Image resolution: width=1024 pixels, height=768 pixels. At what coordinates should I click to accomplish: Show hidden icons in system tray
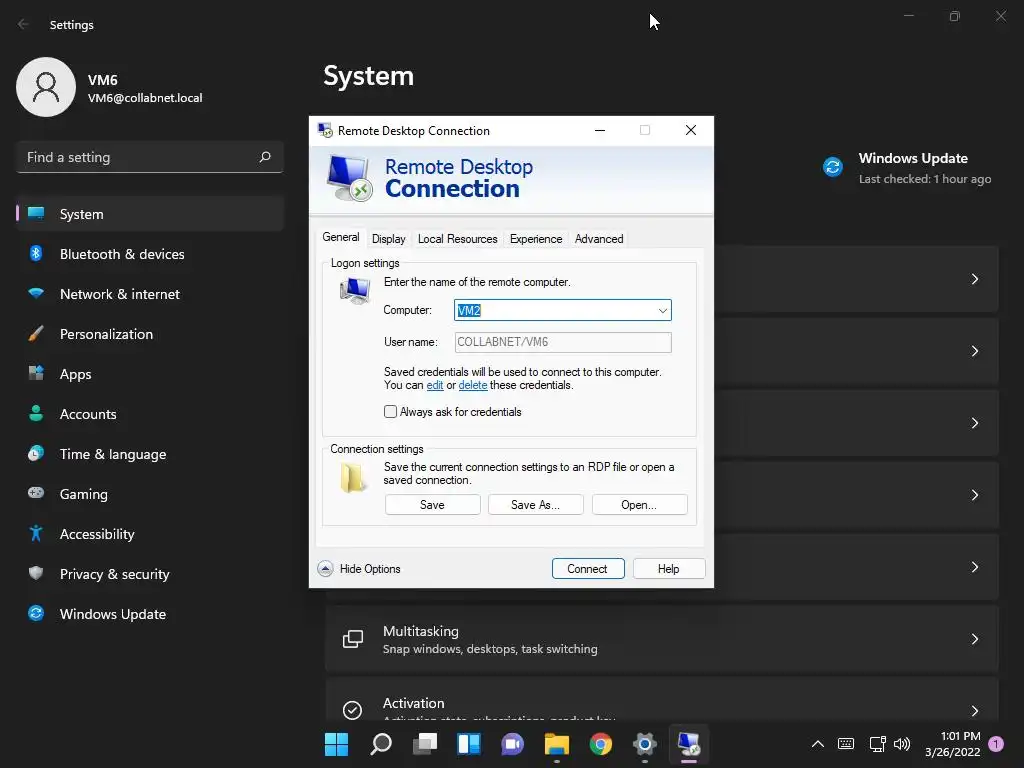click(x=818, y=744)
